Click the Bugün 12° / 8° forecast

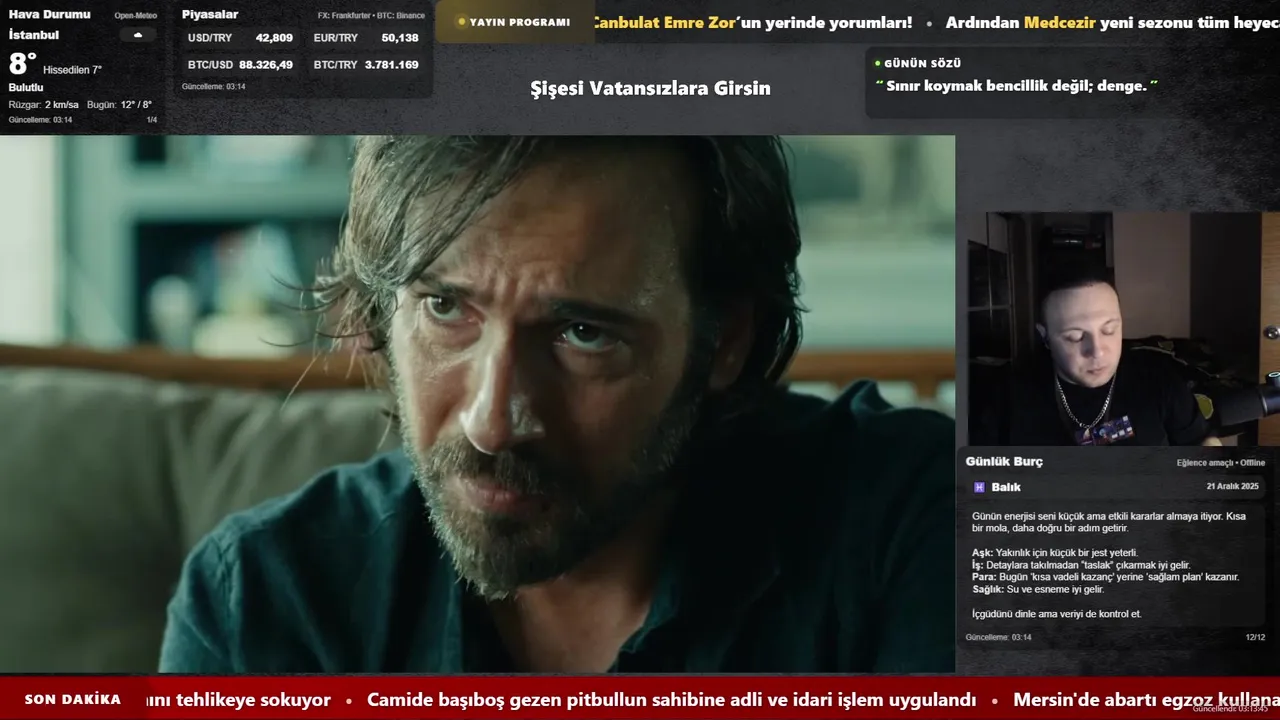coord(119,104)
